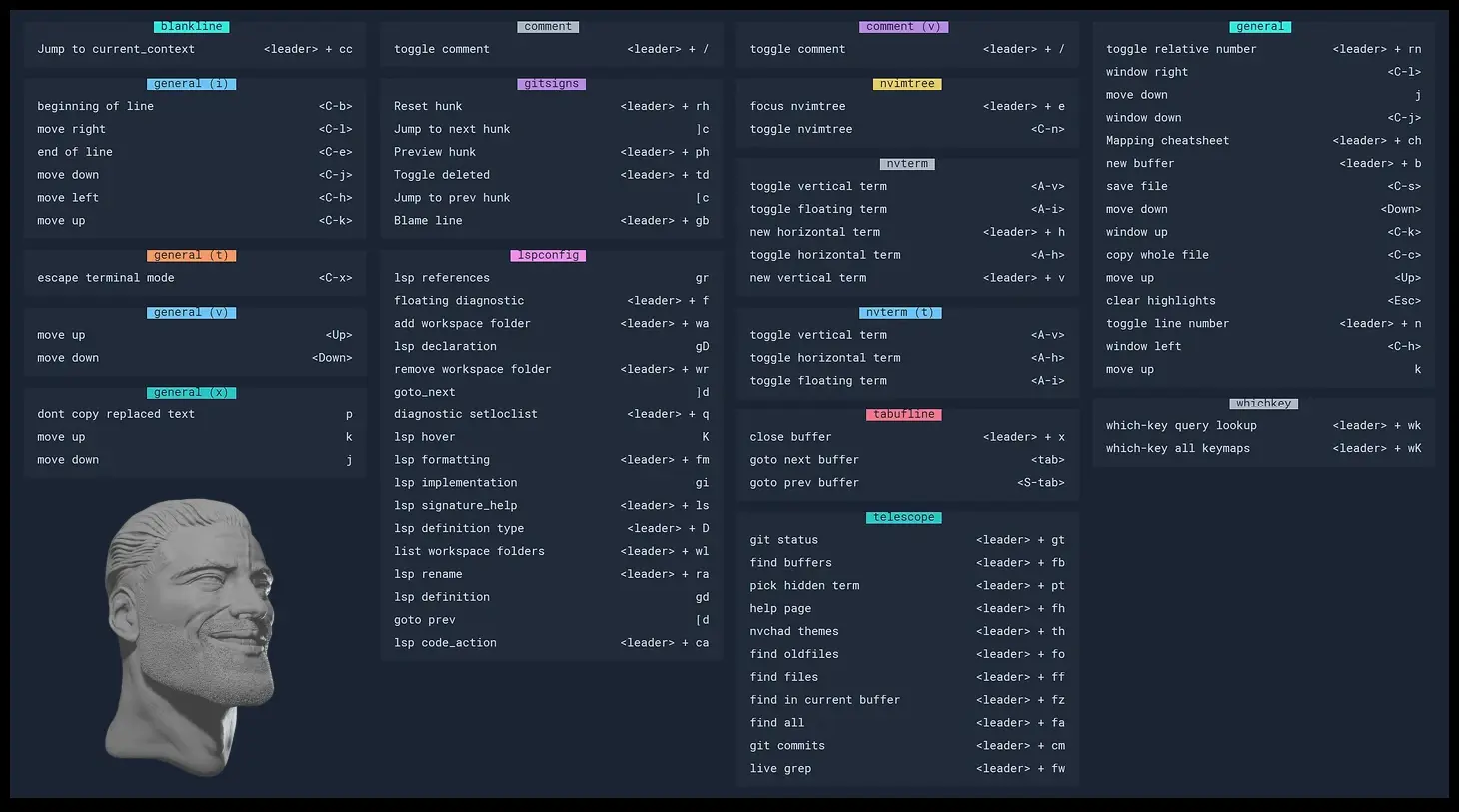Click the red tabufline heading tag

coord(903,414)
